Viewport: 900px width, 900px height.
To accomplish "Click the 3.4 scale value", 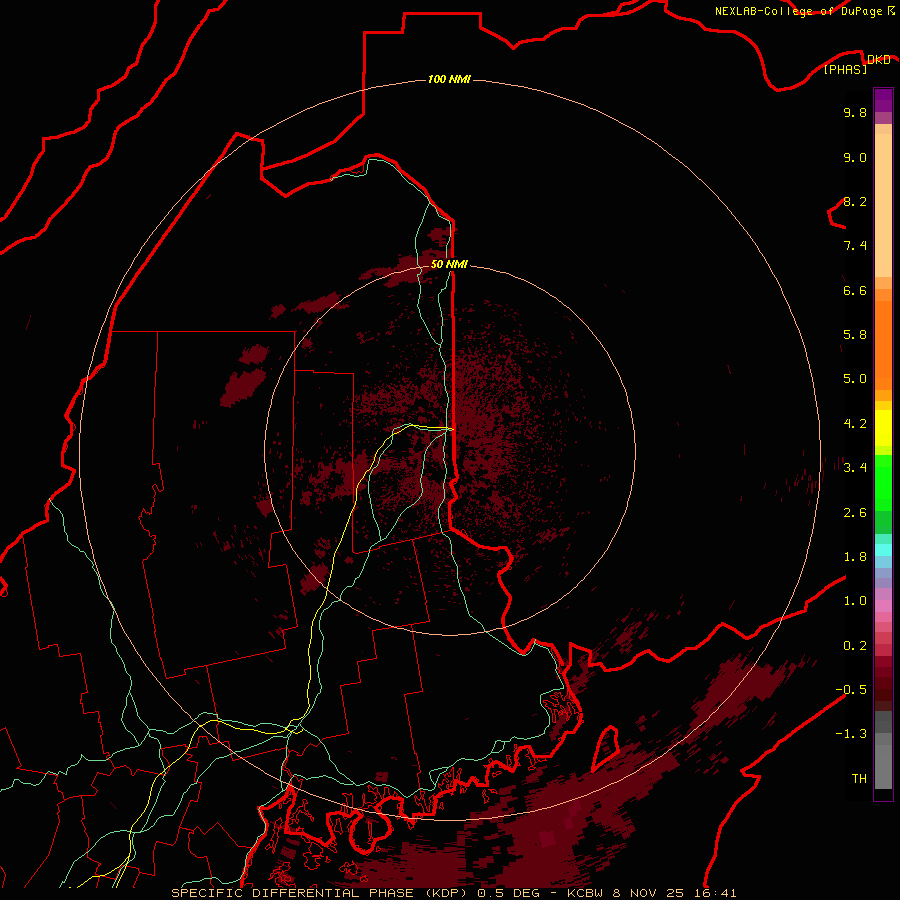I will [x=855, y=468].
